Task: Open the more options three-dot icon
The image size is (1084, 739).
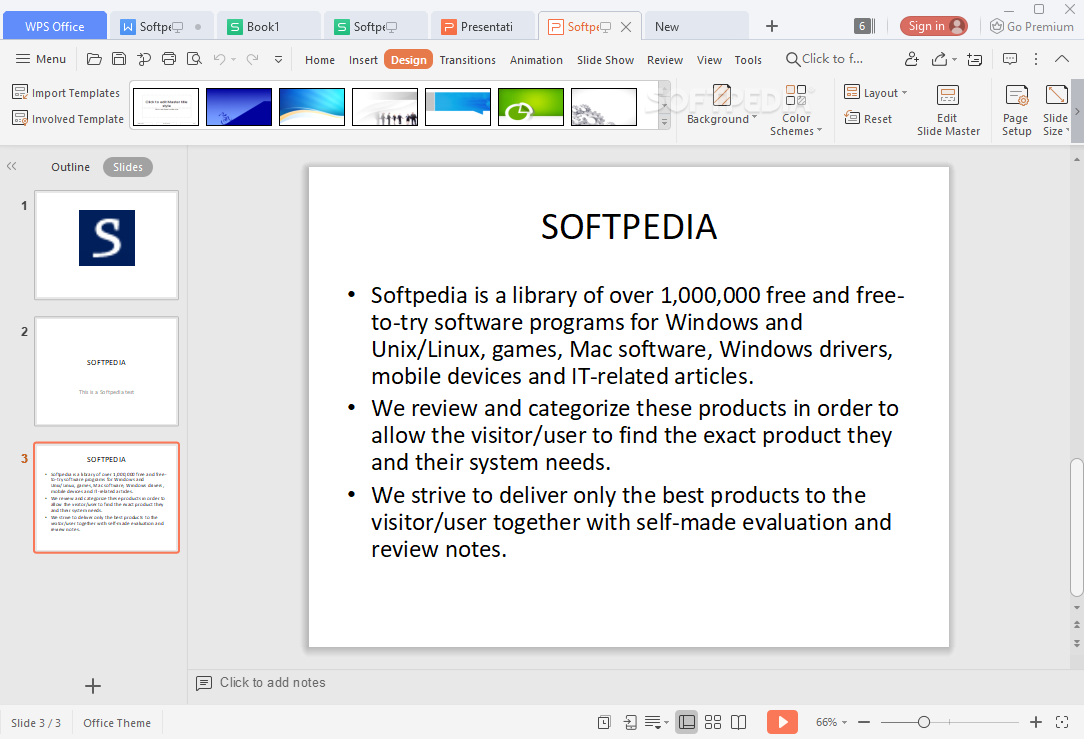Action: click(x=1036, y=59)
